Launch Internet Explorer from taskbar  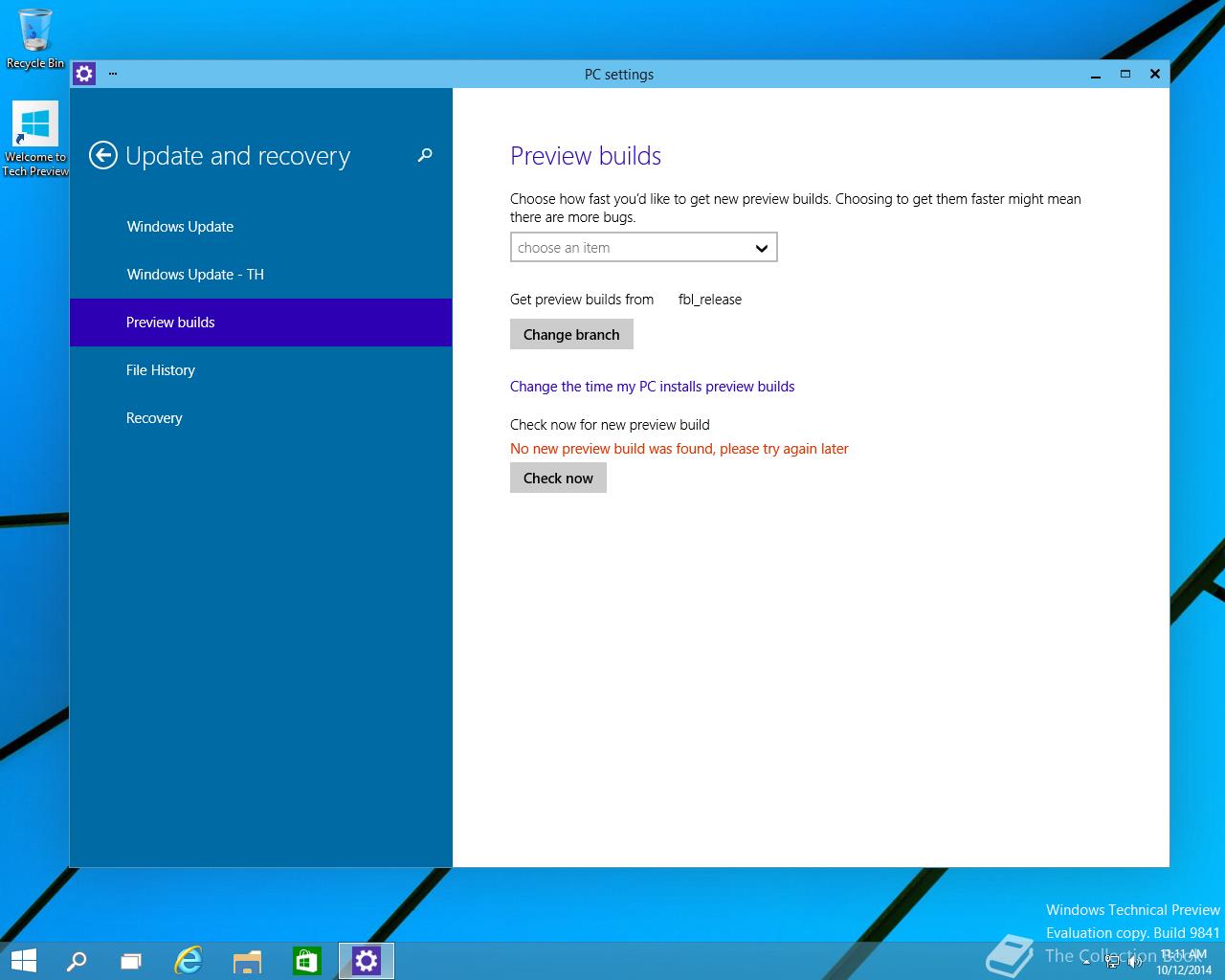point(189,961)
